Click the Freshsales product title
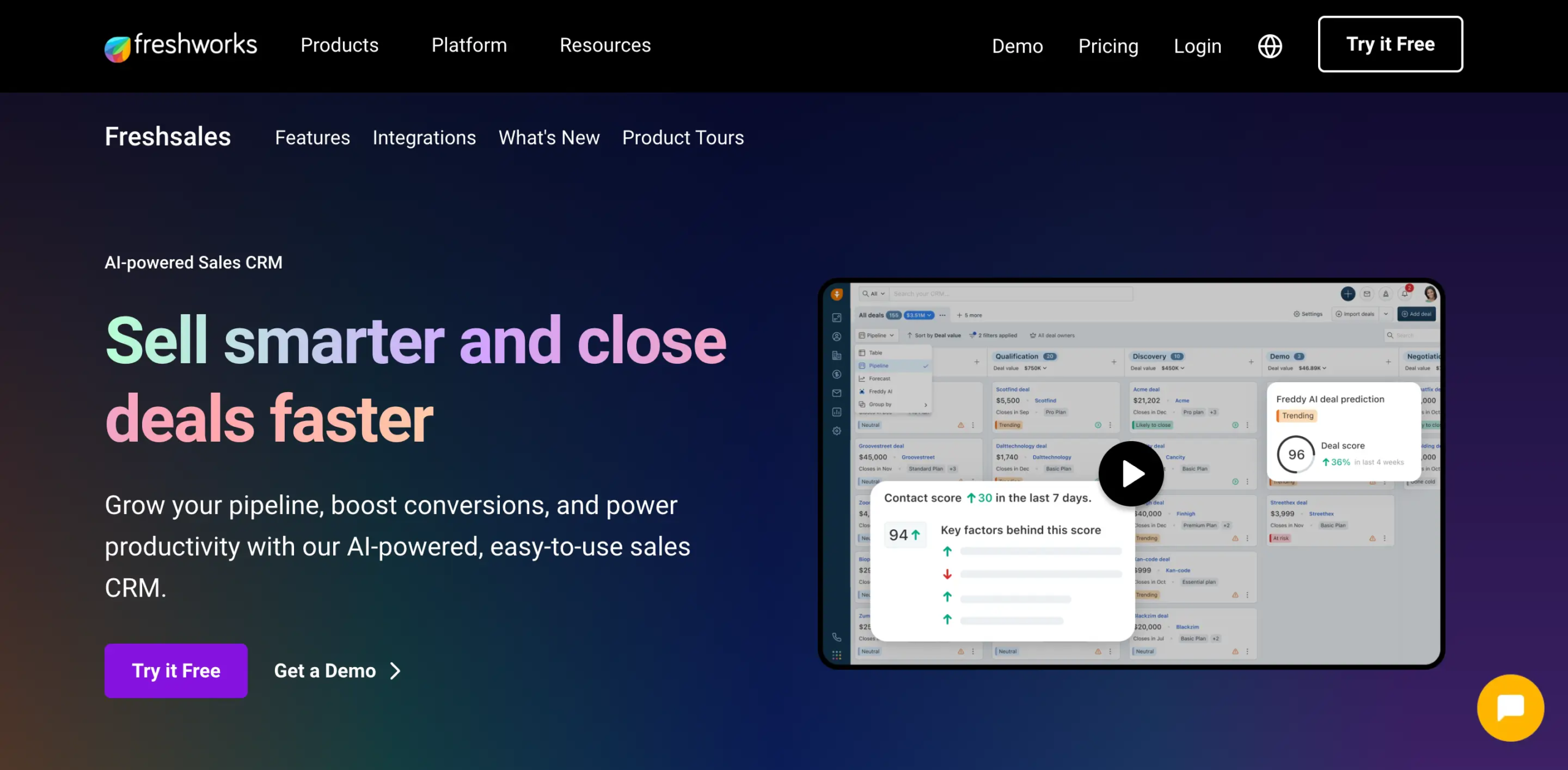1568x770 pixels. [x=167, y=137]
